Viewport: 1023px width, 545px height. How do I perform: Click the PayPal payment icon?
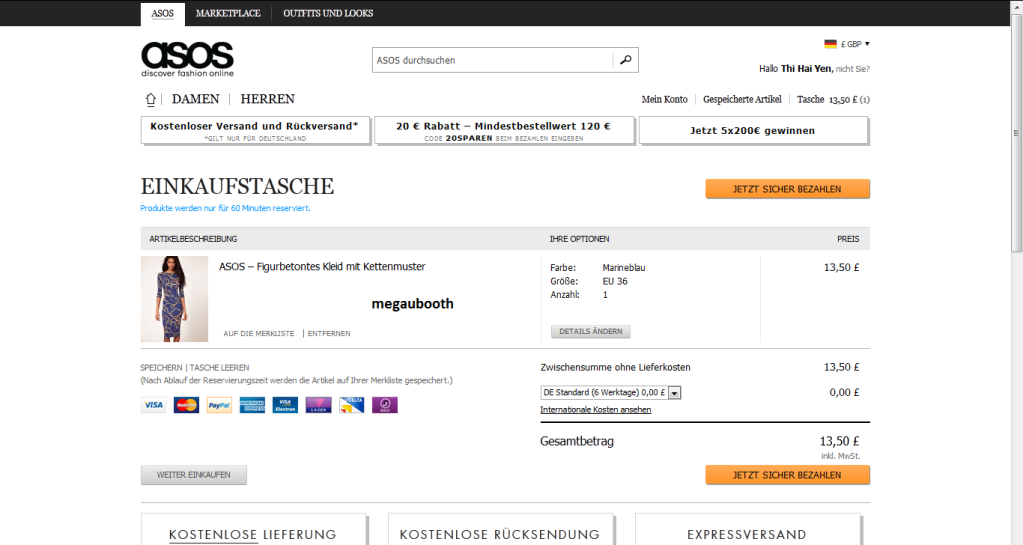tap(219, 405)
